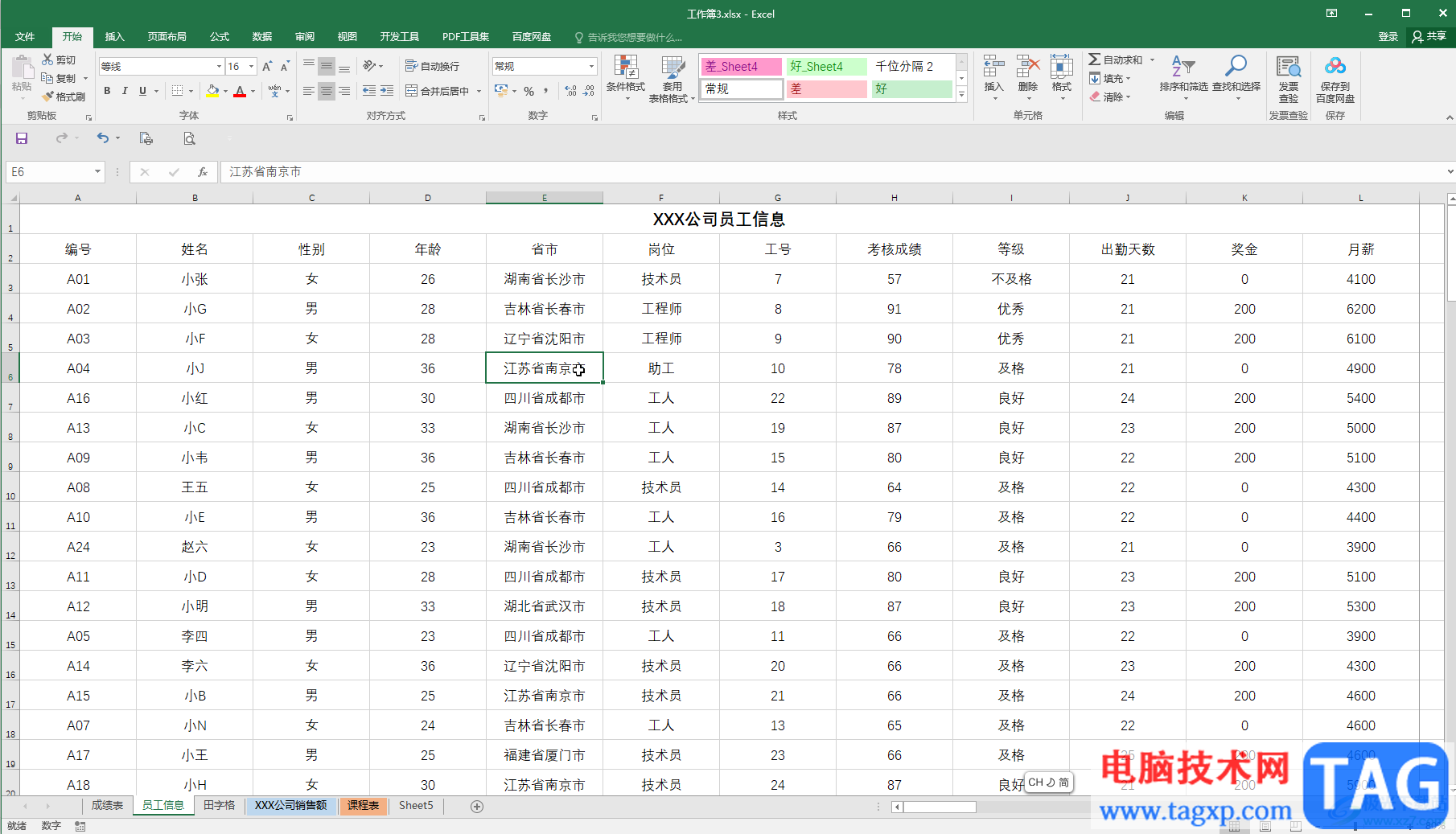
Task: Expand the number format dropdown (常规)
Action: tap(591, 67)
